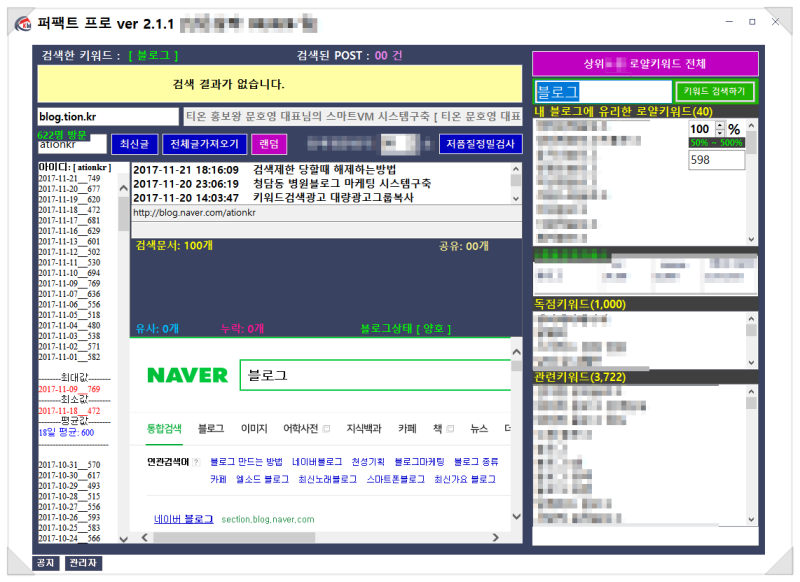Select the 블로그 tab in Naver results

(211, 428)
